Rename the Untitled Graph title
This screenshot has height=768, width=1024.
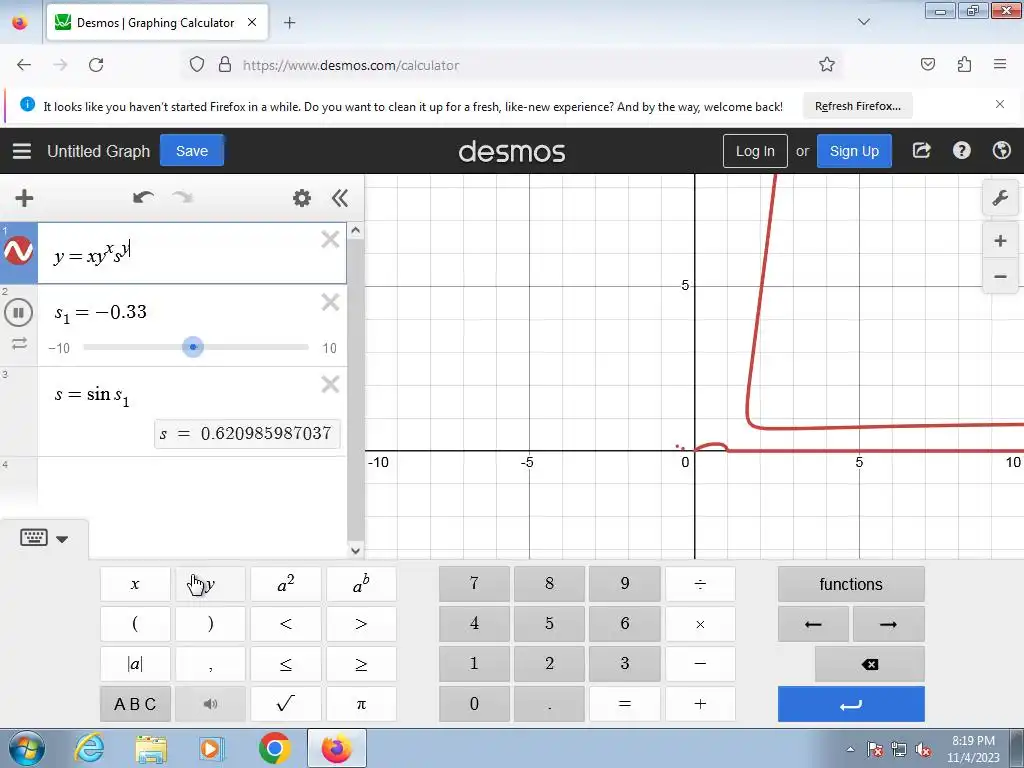tap(99, 151)
